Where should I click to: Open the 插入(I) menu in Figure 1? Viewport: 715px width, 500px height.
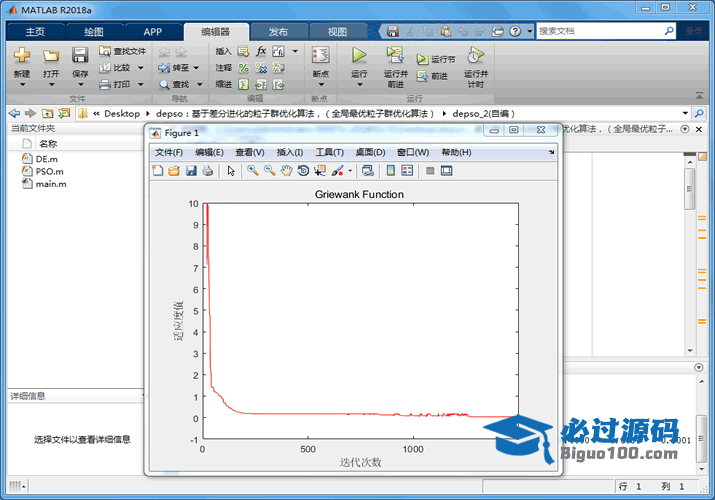coord(290,152)
